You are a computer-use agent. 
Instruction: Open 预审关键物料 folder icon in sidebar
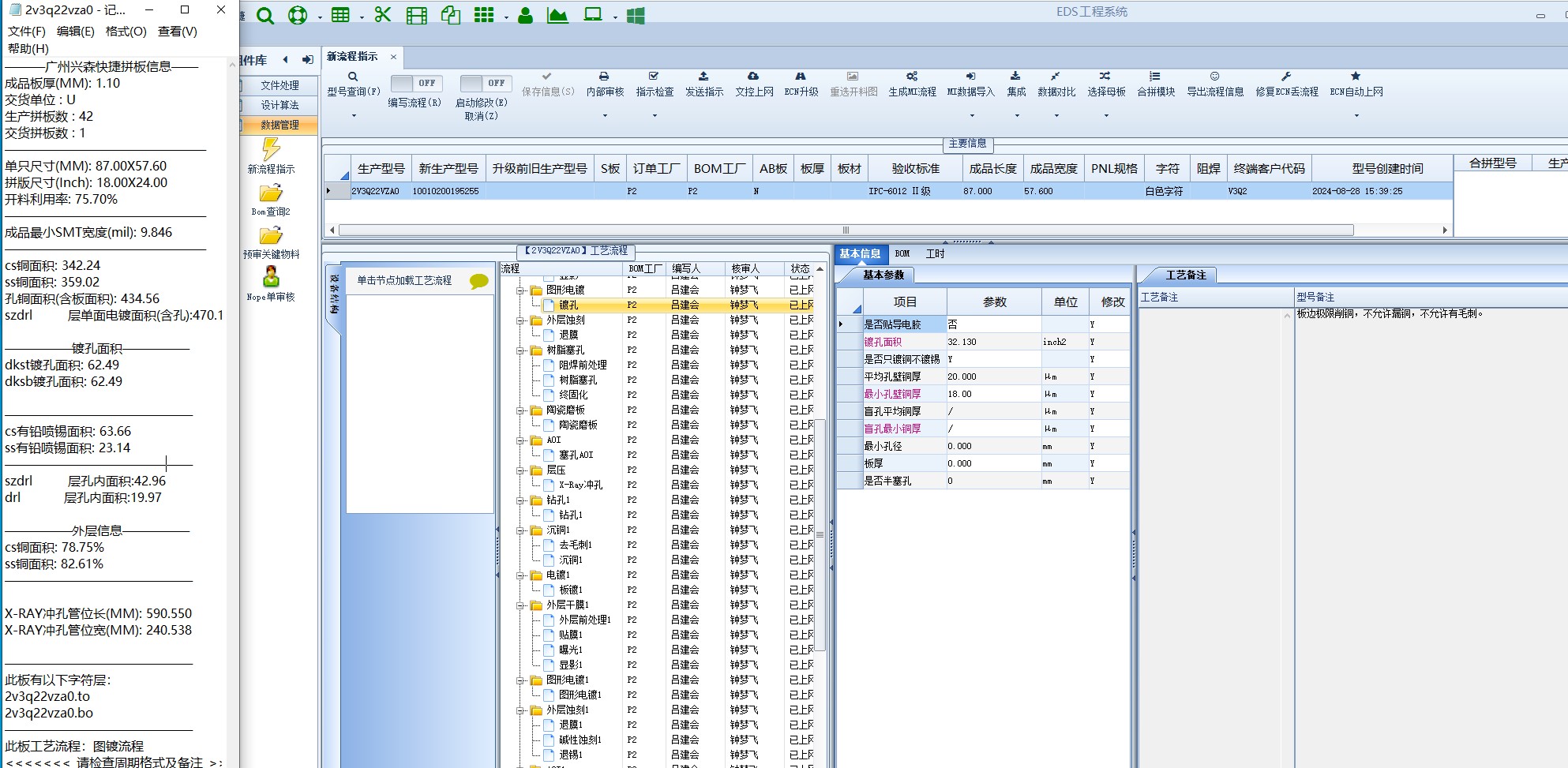coord(271,235)
